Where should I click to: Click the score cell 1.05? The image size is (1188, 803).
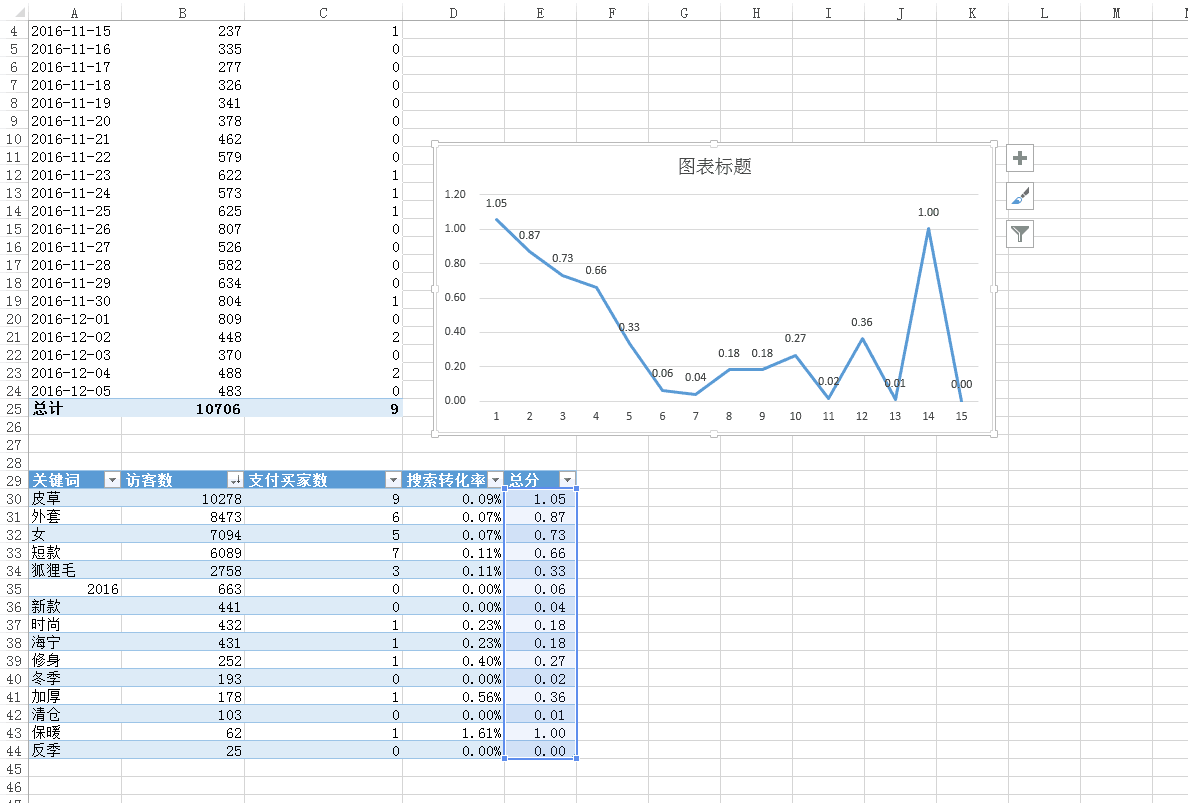tap(540, 498)
